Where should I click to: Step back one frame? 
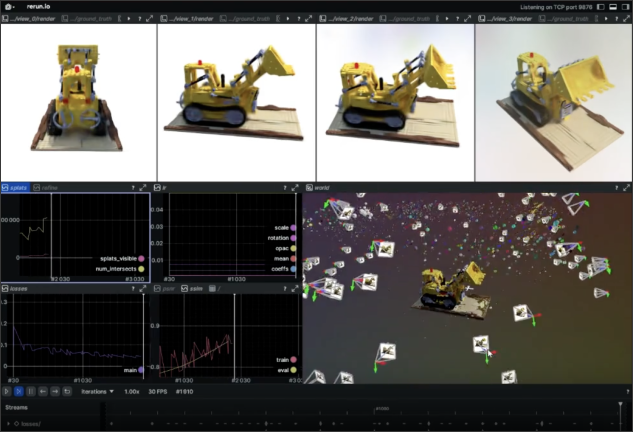(x=43, y=391)
